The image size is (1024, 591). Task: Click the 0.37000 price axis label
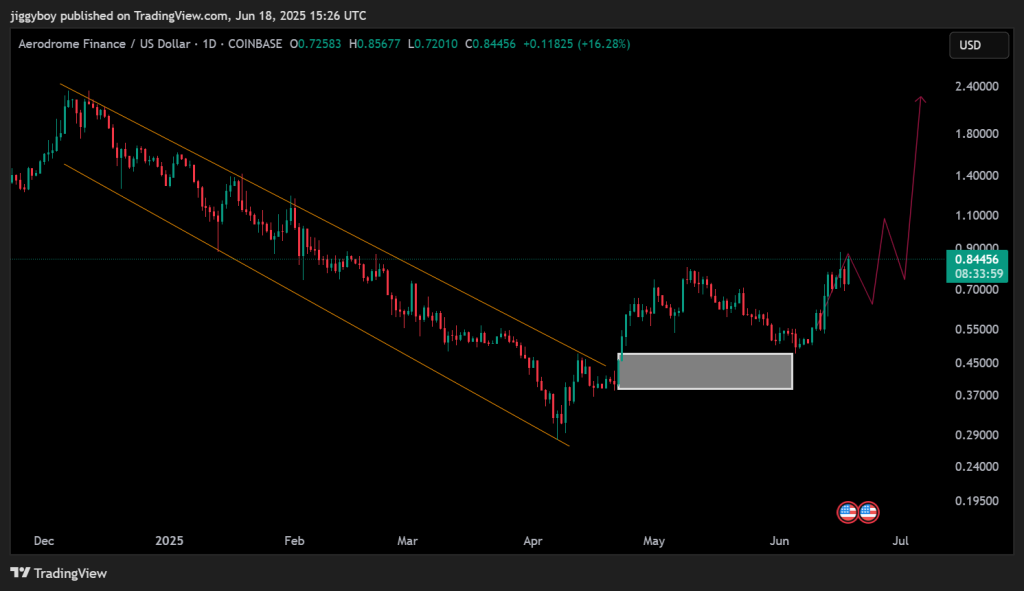(976, 395)
